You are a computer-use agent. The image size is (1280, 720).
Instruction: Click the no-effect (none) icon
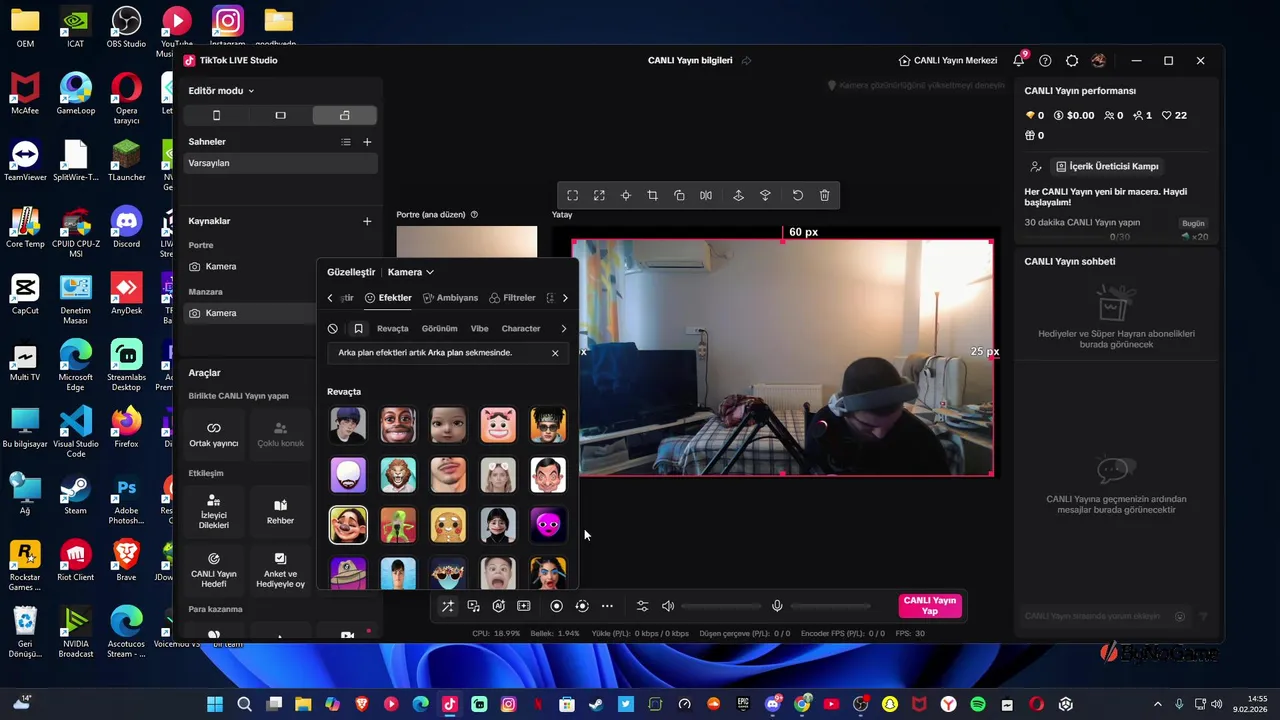[333, 329]
